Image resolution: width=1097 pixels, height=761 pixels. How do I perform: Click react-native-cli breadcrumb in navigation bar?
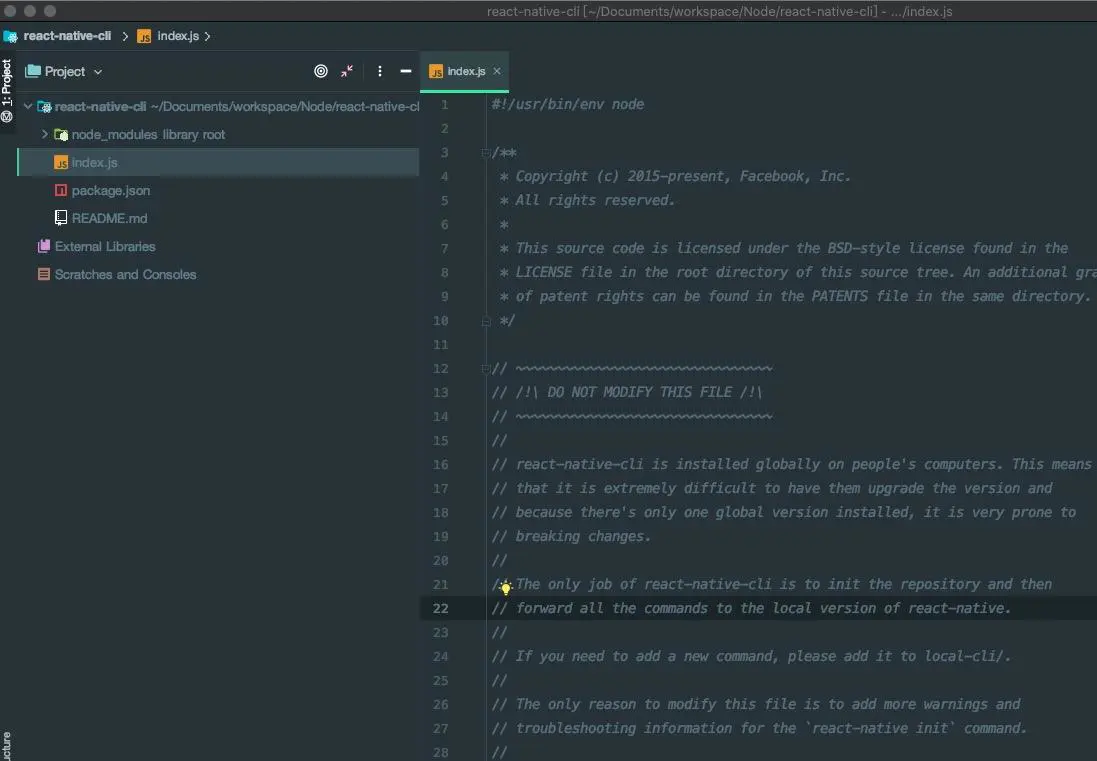coord(67,36)
